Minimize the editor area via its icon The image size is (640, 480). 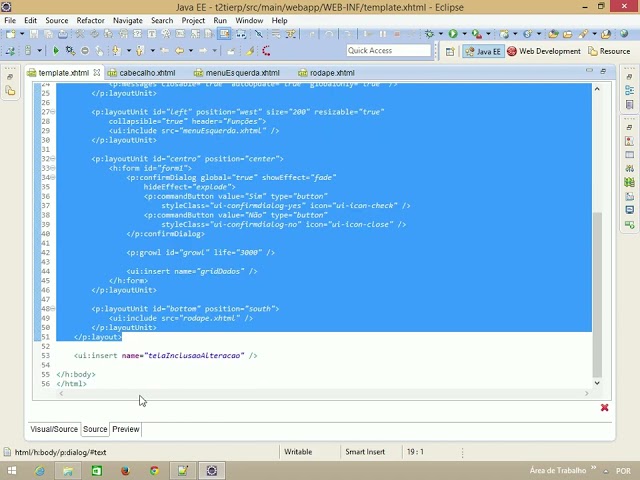(589, 70)
